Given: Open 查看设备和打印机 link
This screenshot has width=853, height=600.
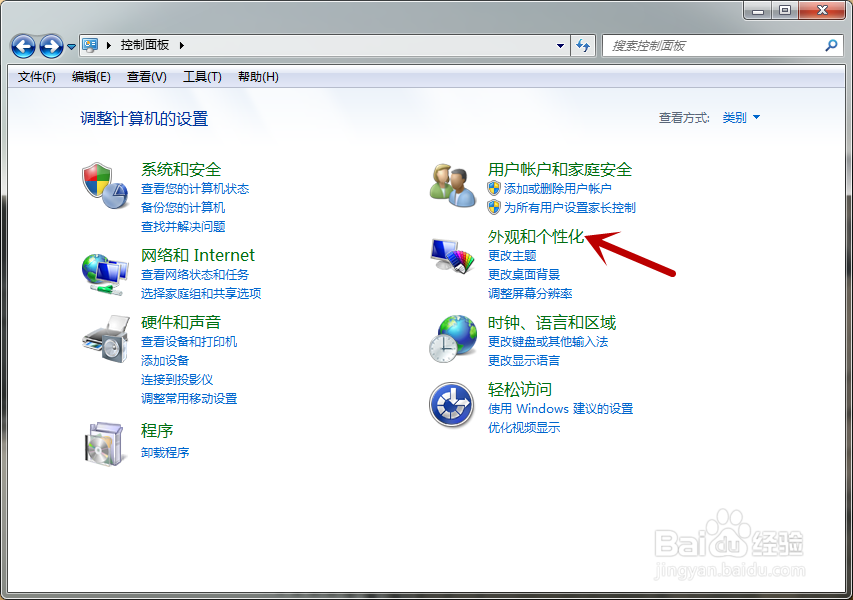Looking at the screenshot, I should click(189, 342).
